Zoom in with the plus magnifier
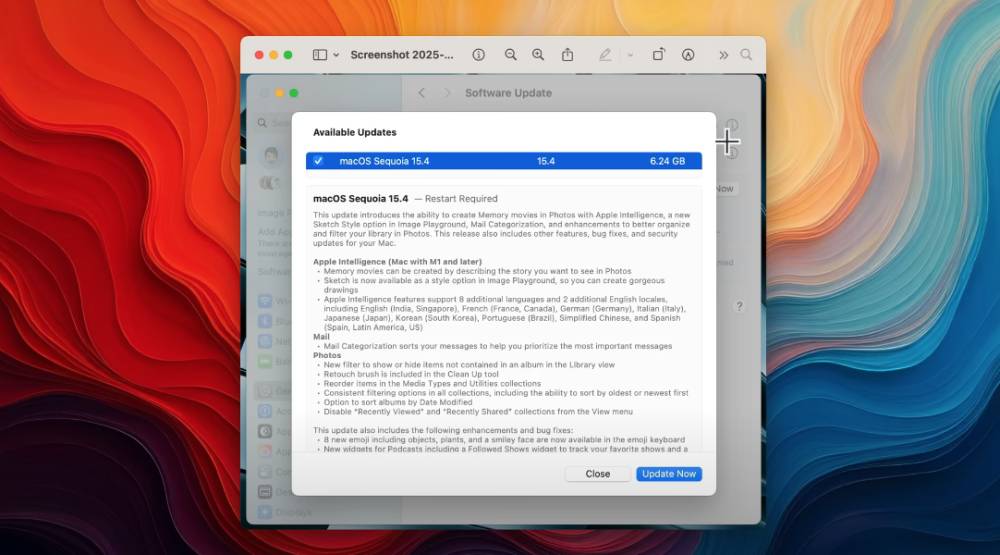This screenshot has width=1000, height=555. [538, 55]
